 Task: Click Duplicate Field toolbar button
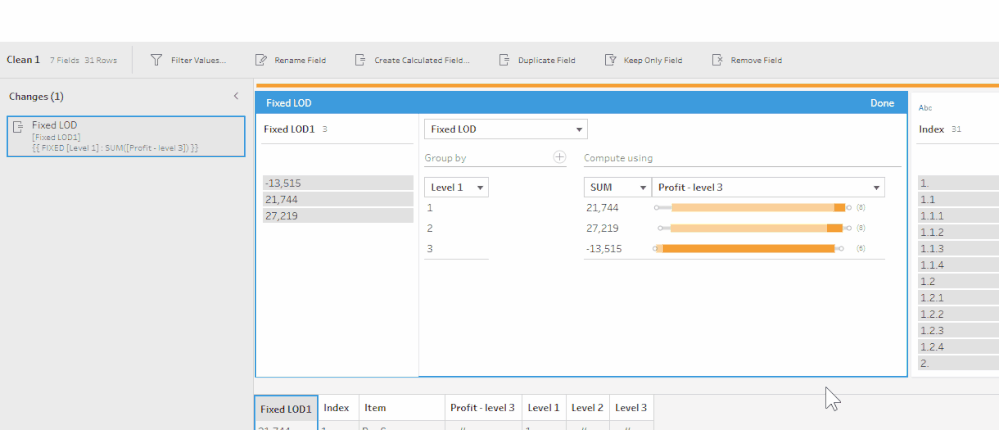[536, 60]
